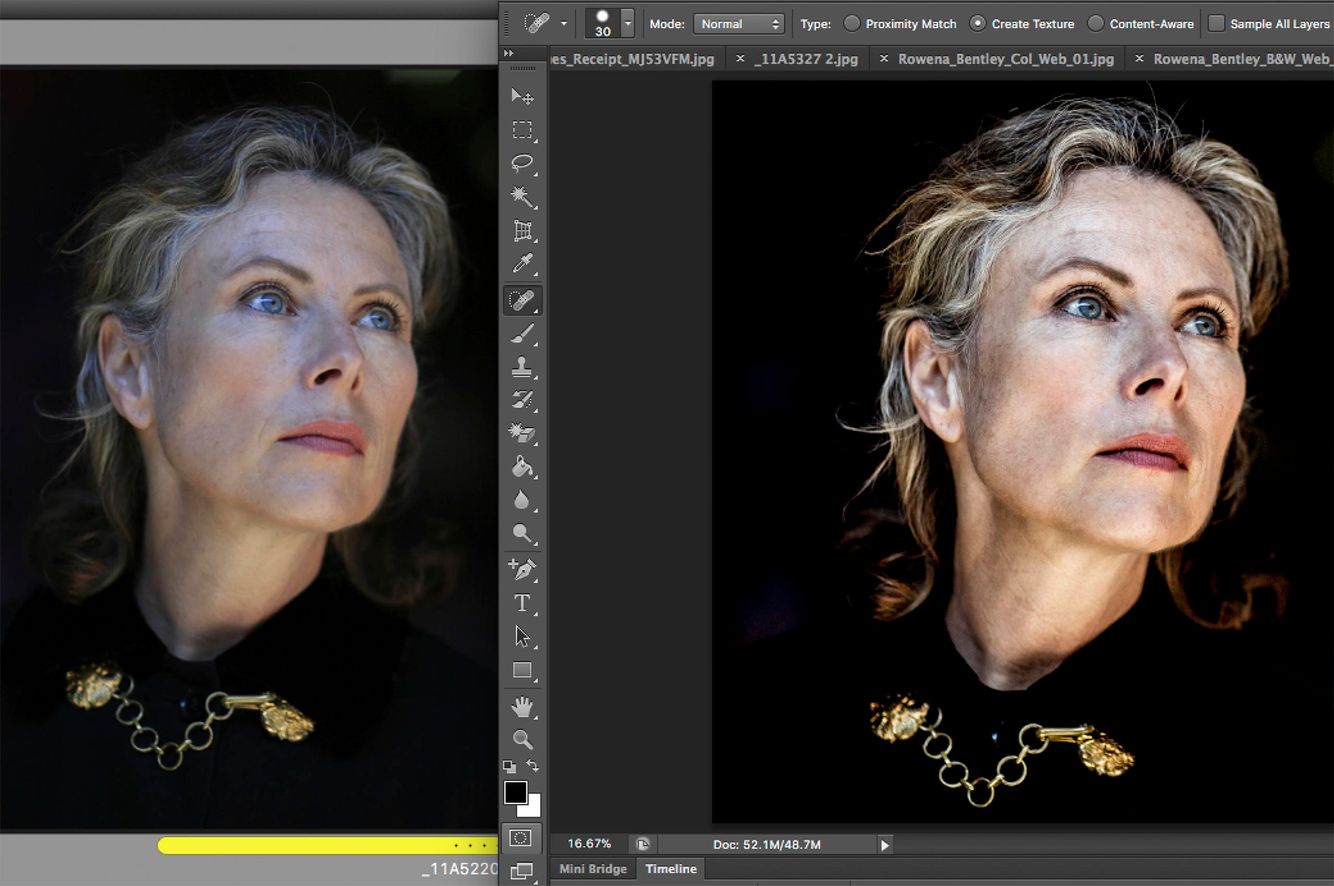Toggle Quick Mask mode
The width and height of the screenshot is (1334, 886).
coord(521,838)
